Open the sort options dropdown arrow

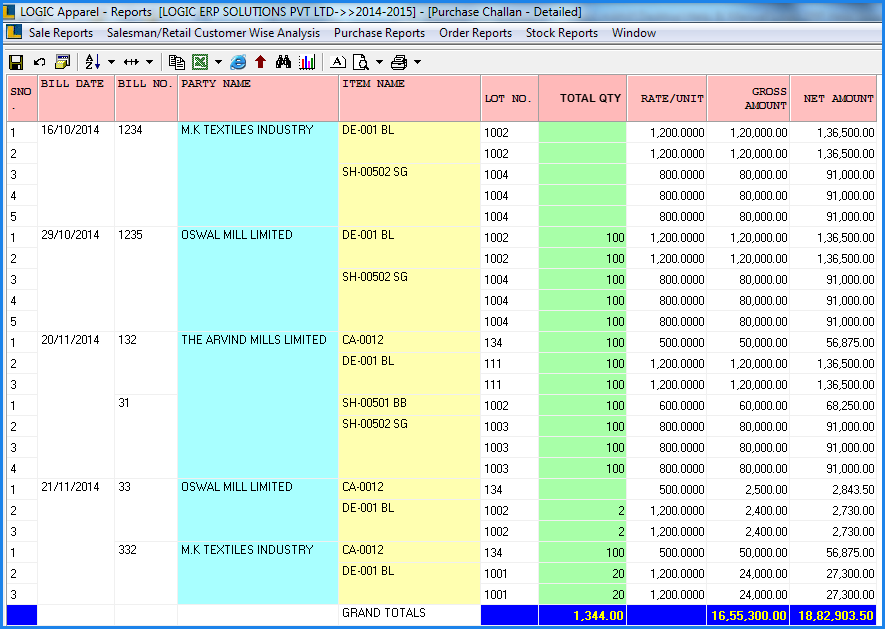(x=111, y=62)
